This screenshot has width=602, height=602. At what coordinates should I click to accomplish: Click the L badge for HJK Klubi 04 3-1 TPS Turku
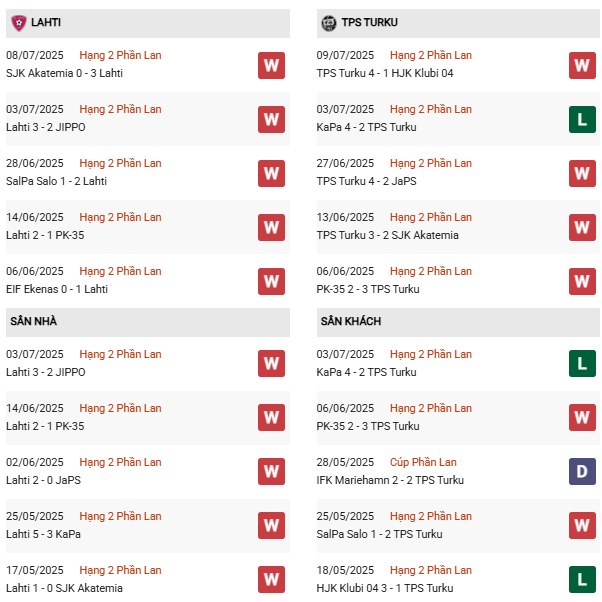tap(582, 580)
